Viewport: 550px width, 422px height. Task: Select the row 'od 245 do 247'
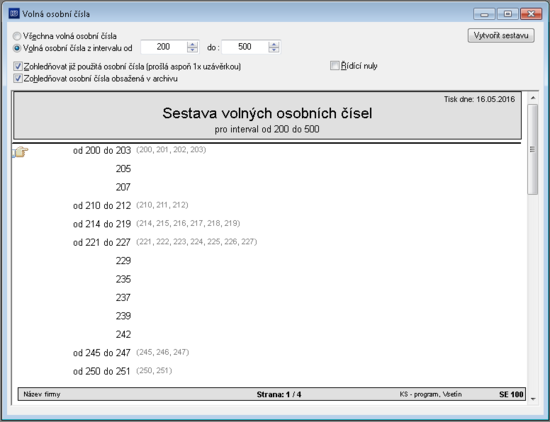[131, 353]
